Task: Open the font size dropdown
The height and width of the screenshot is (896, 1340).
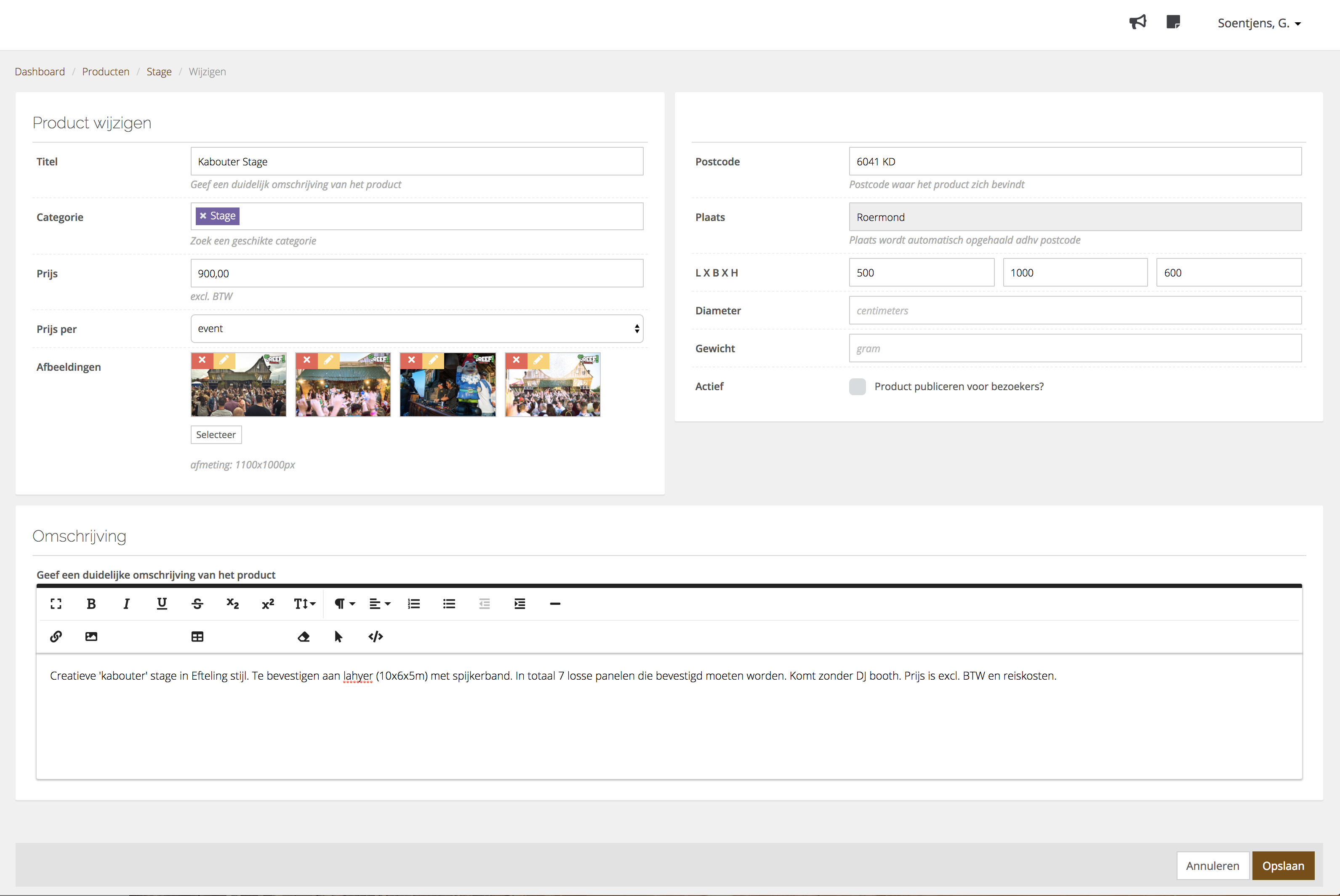Action: [x=304, y=604]
